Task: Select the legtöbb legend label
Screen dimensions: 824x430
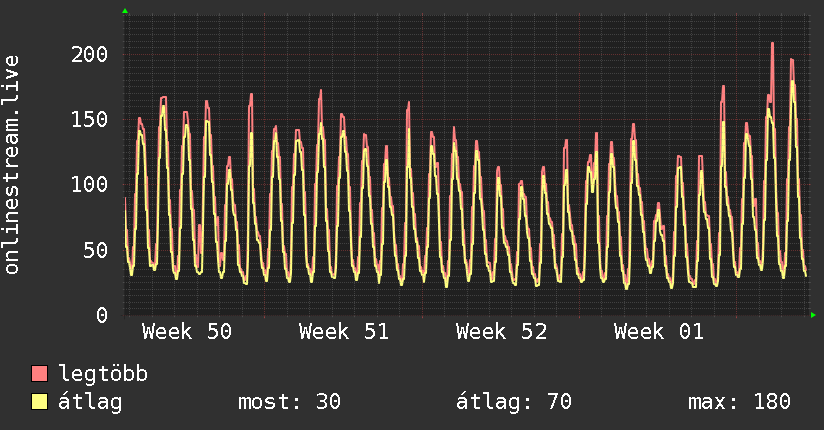Action: click(x=104, y=374)
